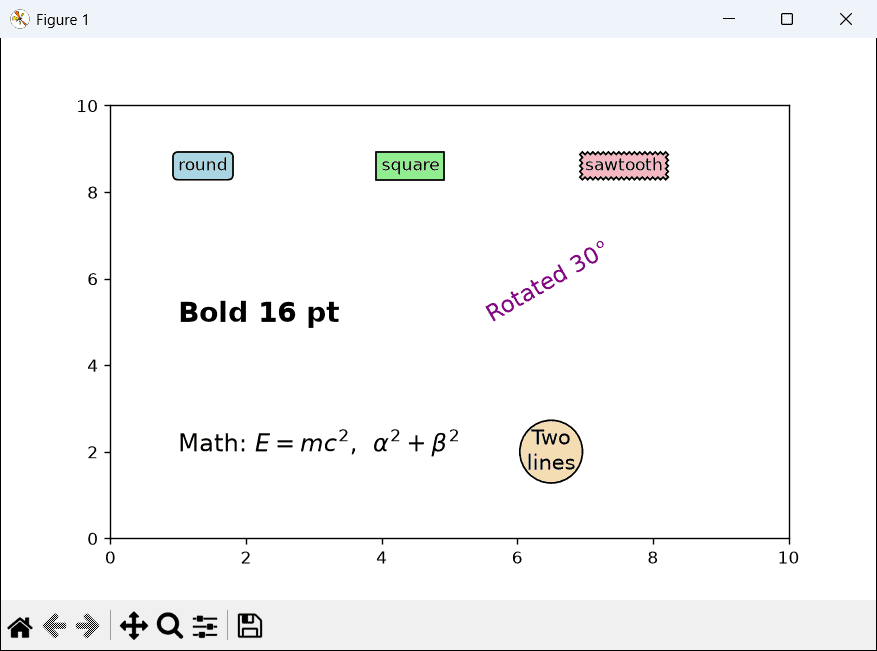Click the purple 'Rotated 30°' text
The height and width of the screenshot is (651, 877).
[545, 281]
